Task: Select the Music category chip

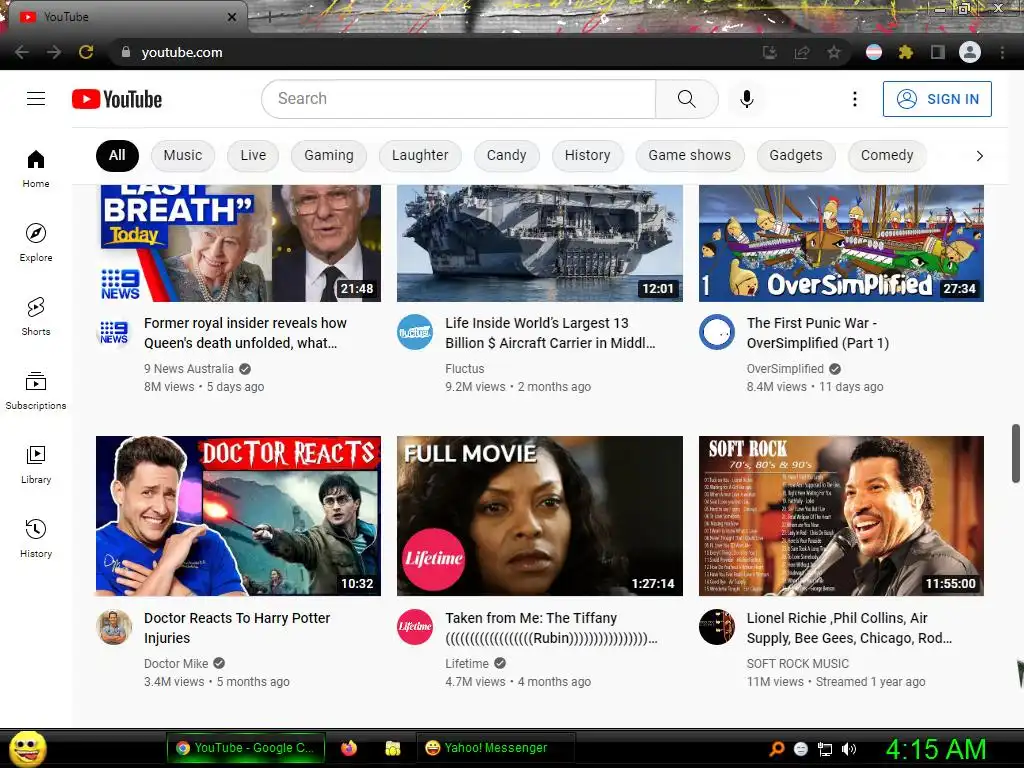Action: click(x=183, y=155)
